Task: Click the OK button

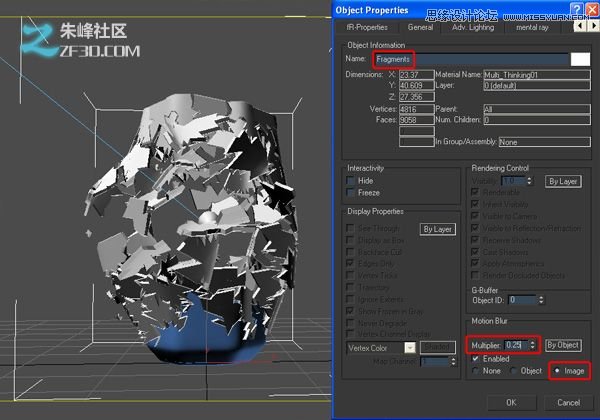Action: [x=511, y=402]
